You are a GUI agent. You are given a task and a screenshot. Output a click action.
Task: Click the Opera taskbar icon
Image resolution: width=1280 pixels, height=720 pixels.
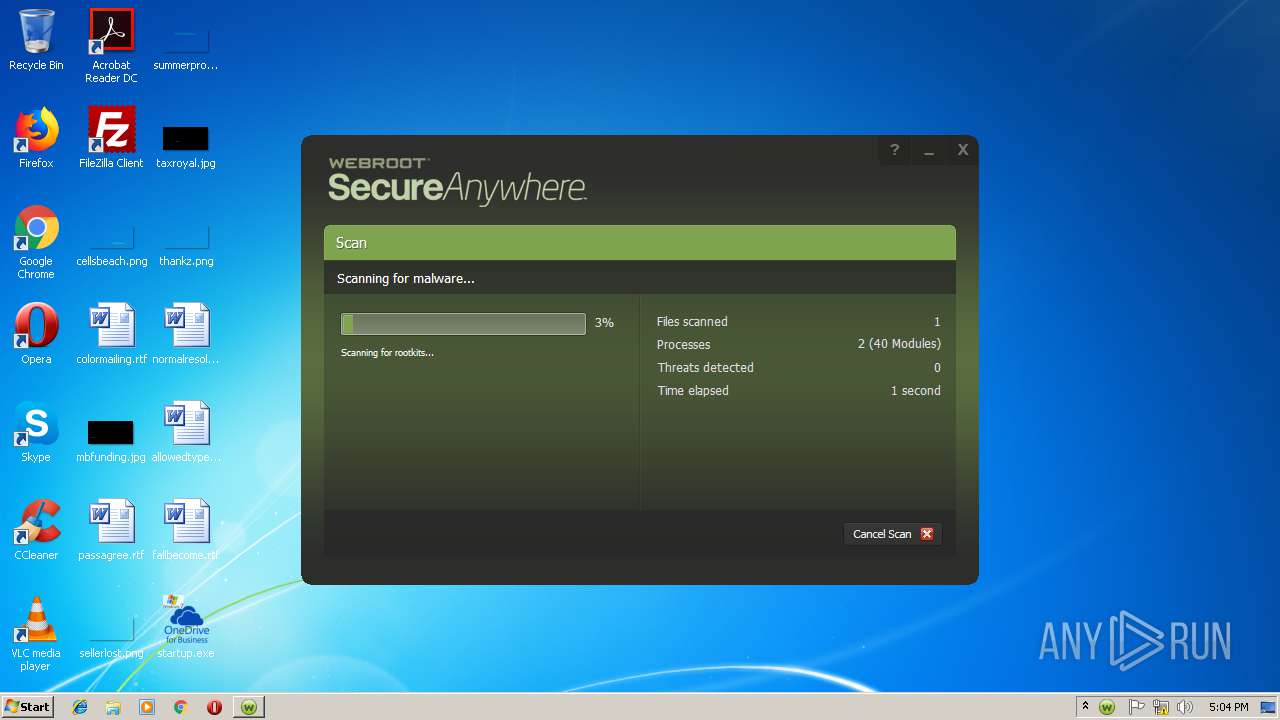click(214, 707)
